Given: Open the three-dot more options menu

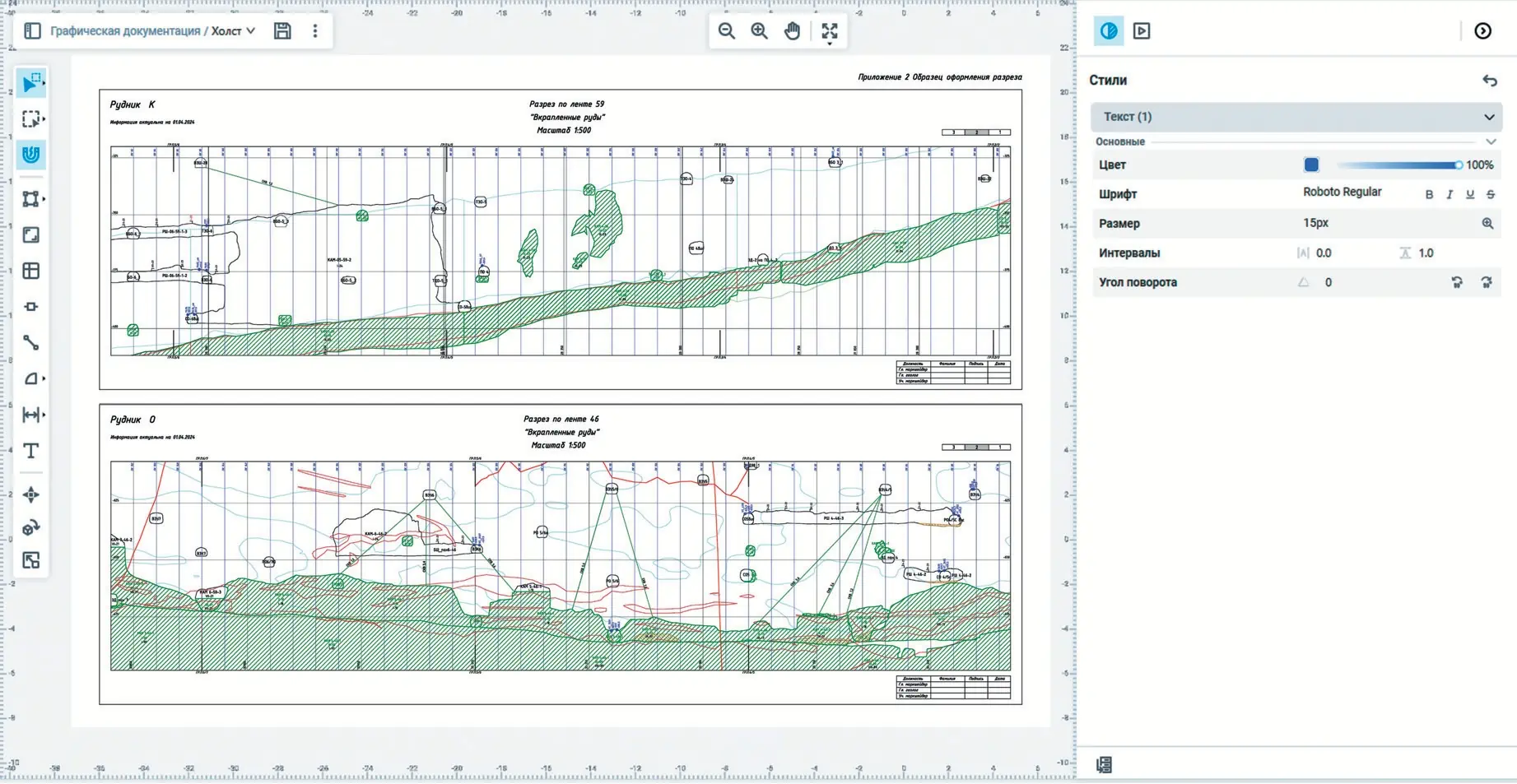Looking at the screenshot, I should pos(314,31).
